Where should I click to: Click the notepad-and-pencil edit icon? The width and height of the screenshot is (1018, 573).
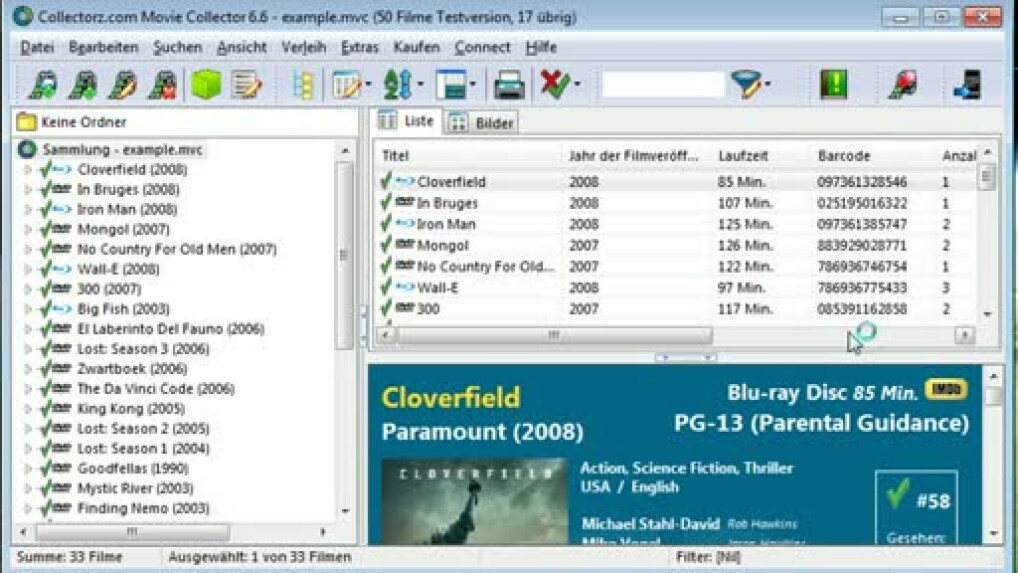(x=246, y=85)
